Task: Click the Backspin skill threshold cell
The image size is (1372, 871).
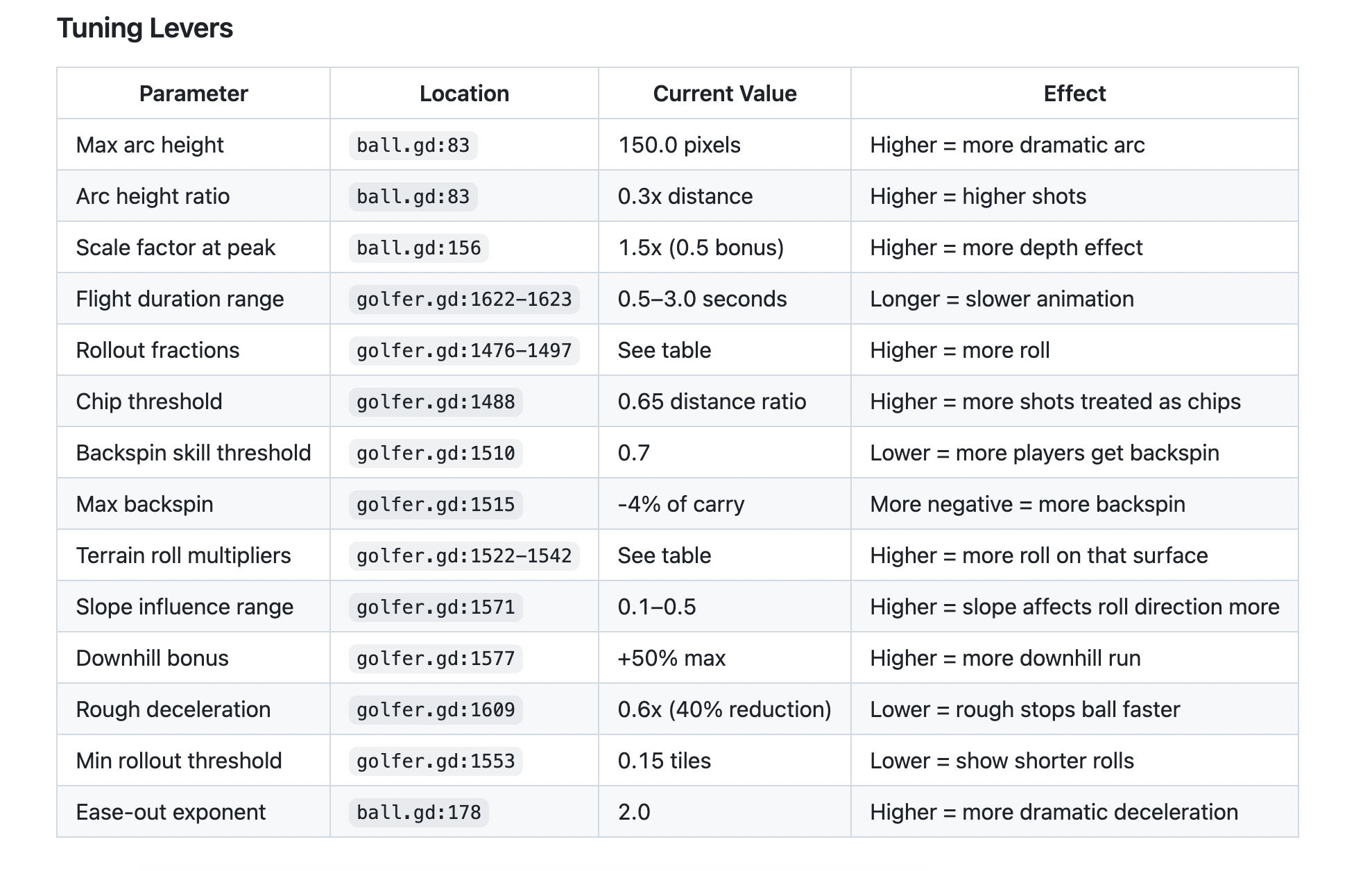Action: click(x=194, y=453)
